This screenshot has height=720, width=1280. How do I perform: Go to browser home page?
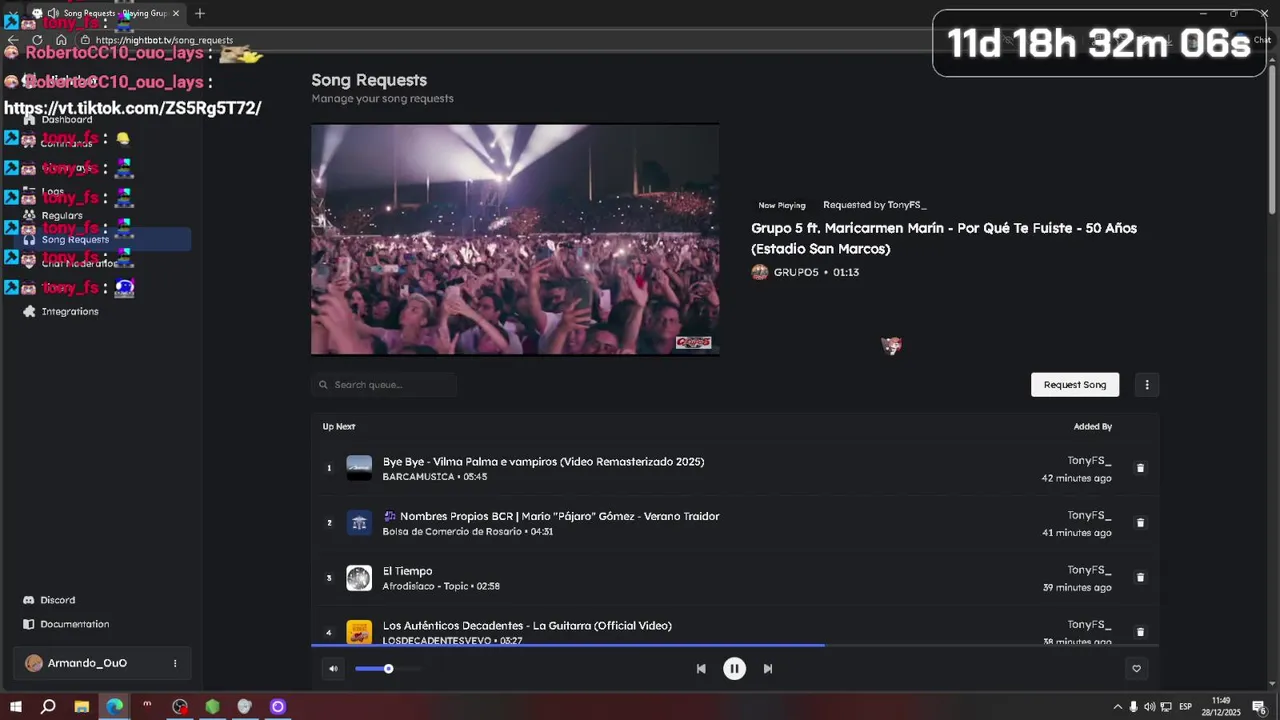pos(61,40)
